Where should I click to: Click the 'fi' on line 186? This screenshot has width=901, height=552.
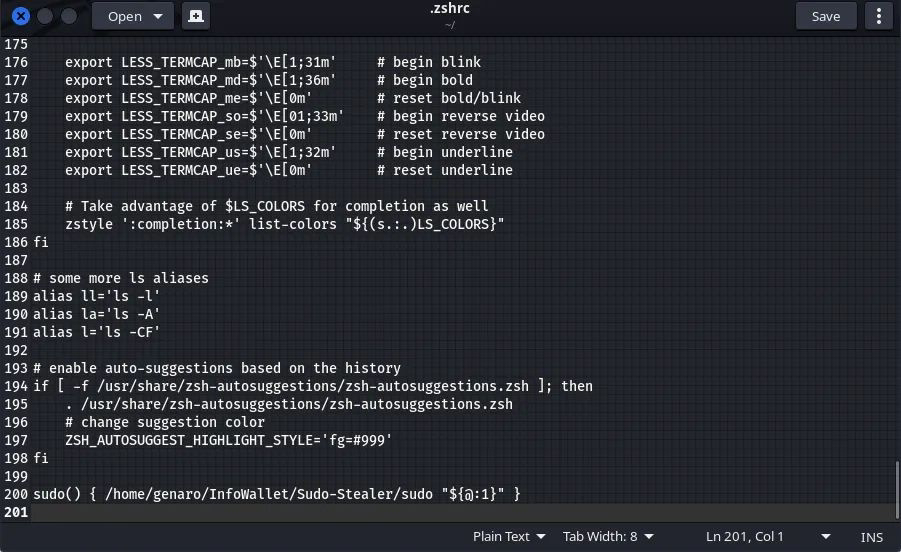click(40, 242)
